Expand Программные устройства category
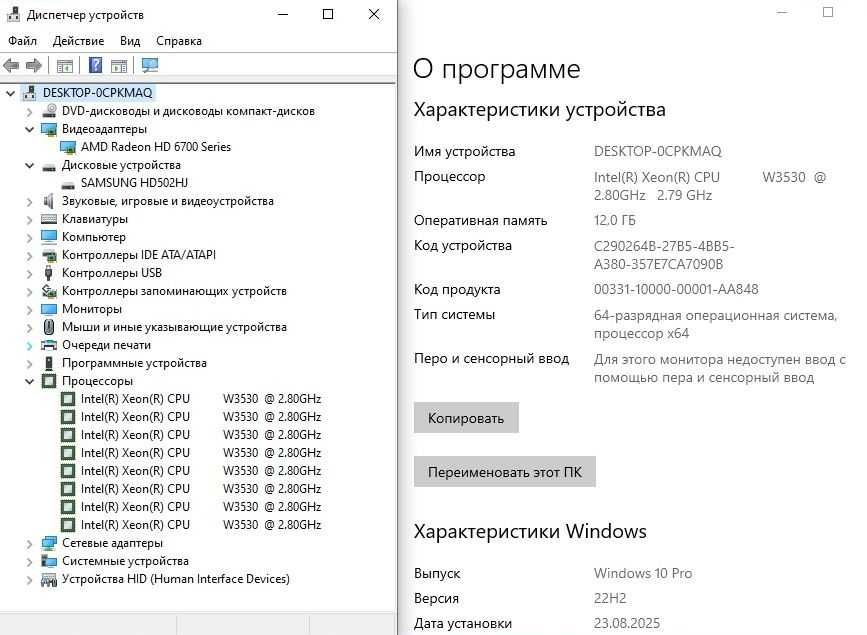This screenshot has height=635, width=867. 30,364
